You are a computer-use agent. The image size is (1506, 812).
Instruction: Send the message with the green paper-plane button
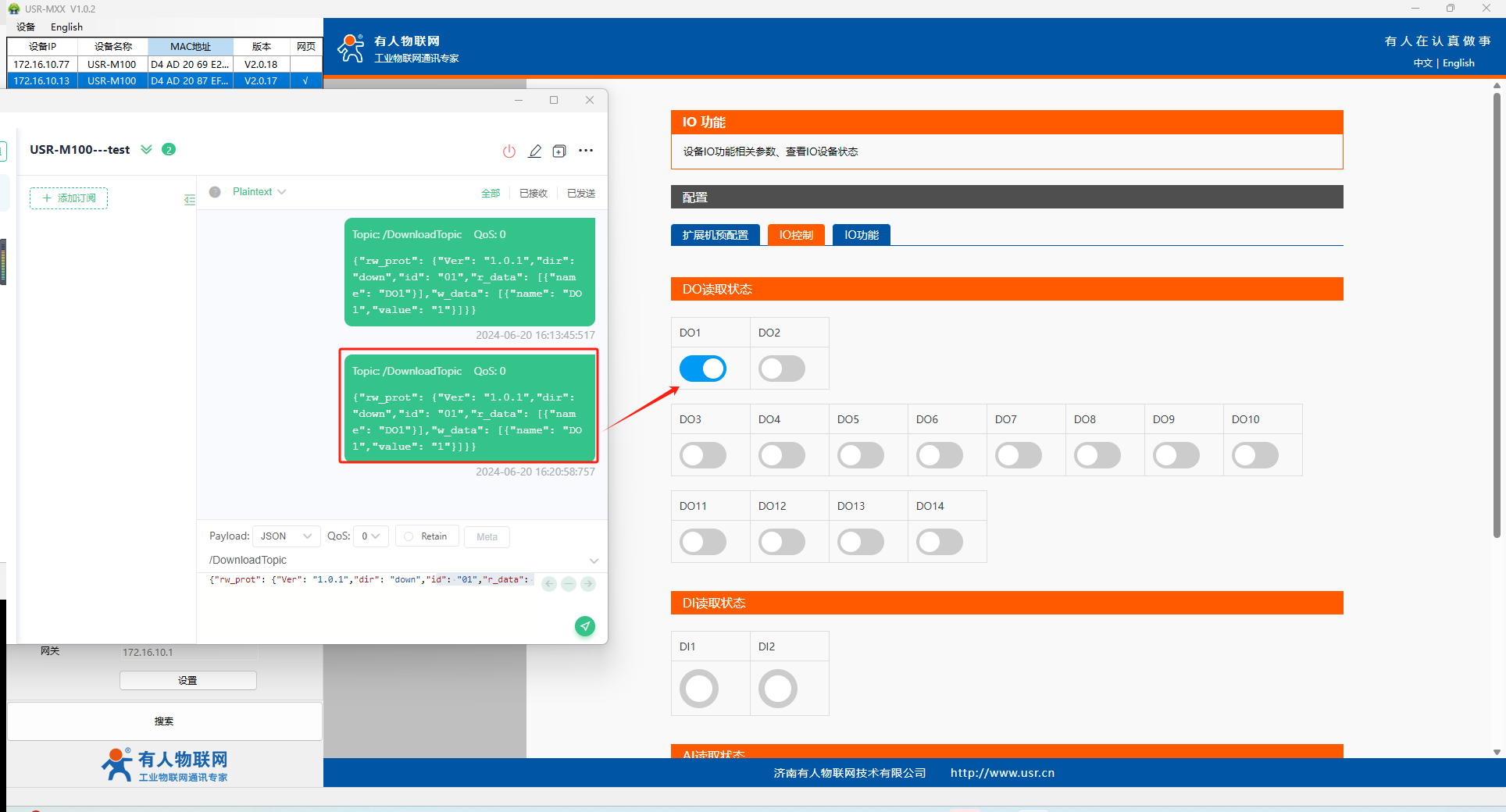click(585, 626)
